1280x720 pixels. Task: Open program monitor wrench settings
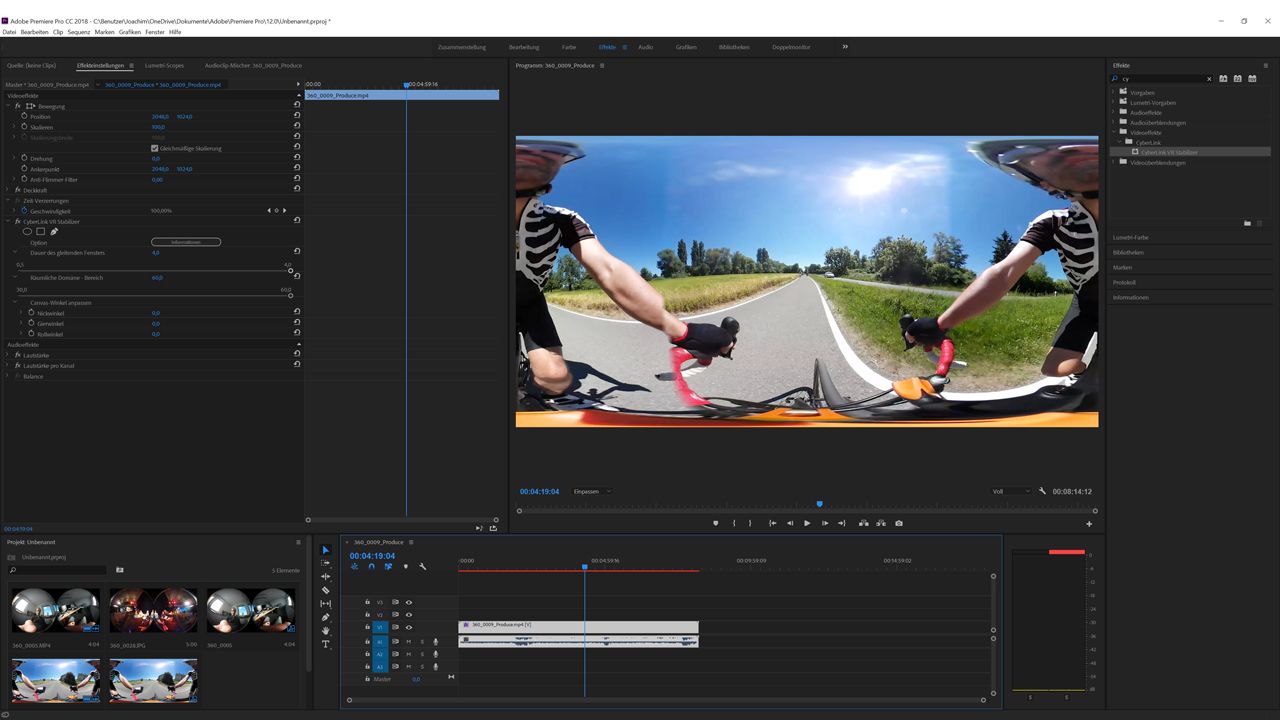point(1042,491)
